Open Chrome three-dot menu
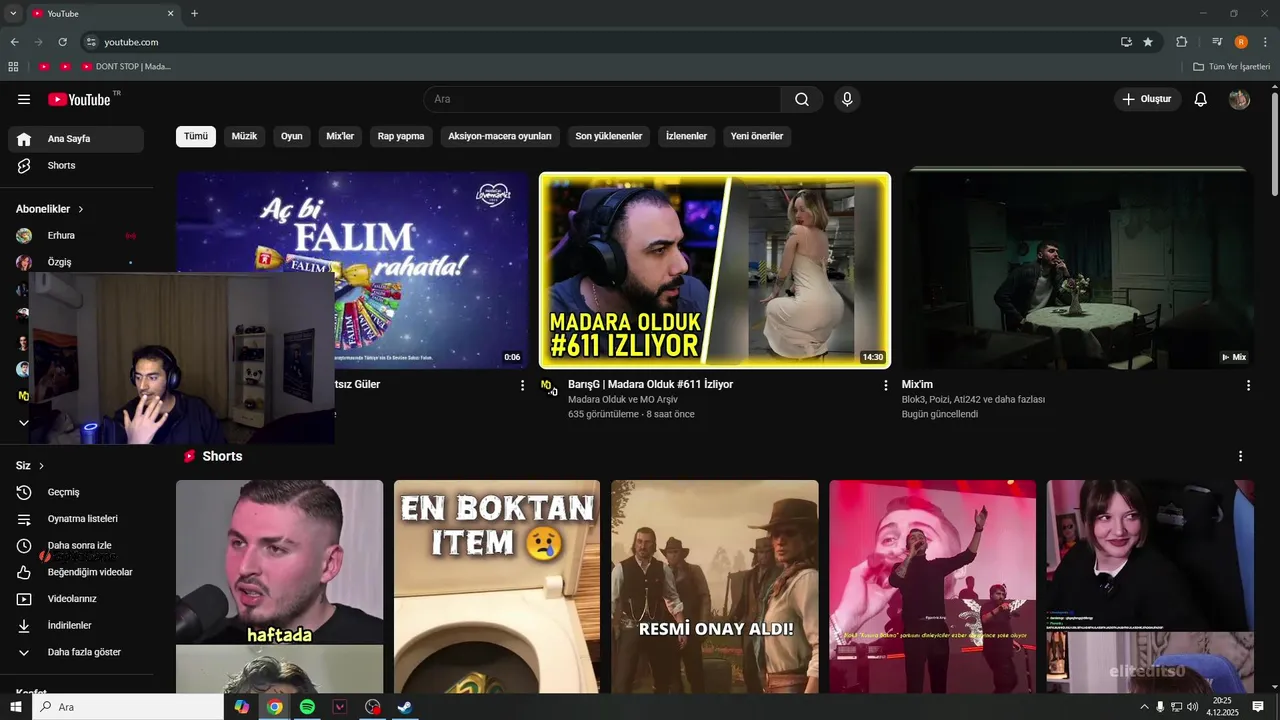Image resolution: width=1280 pixels, height=720 pixels. 1266,42
